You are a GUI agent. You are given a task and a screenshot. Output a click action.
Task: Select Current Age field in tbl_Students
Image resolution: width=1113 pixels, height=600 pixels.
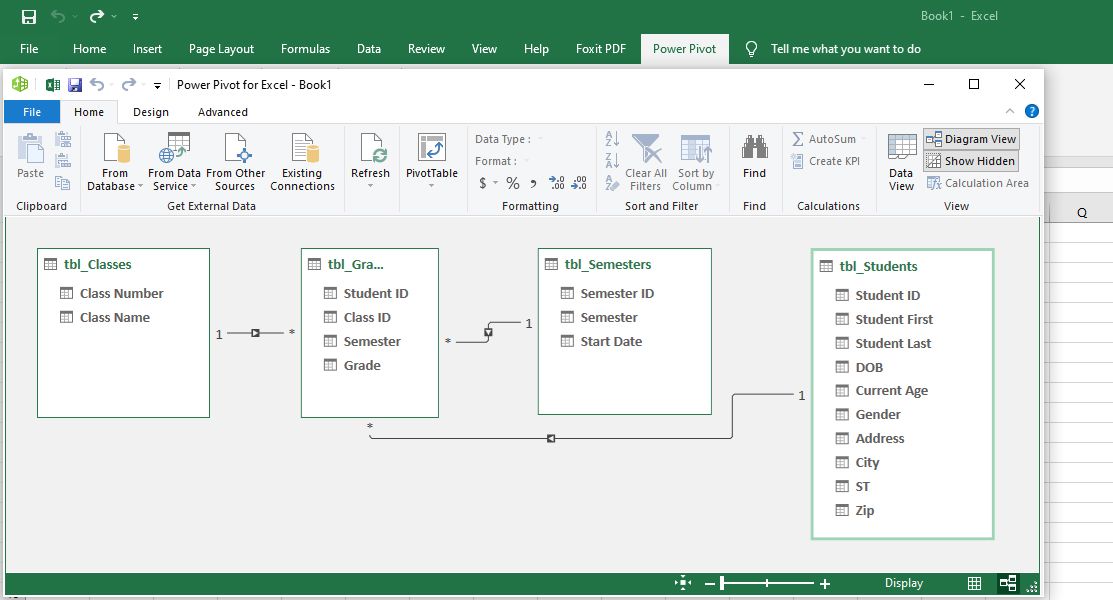pos(891,391)
